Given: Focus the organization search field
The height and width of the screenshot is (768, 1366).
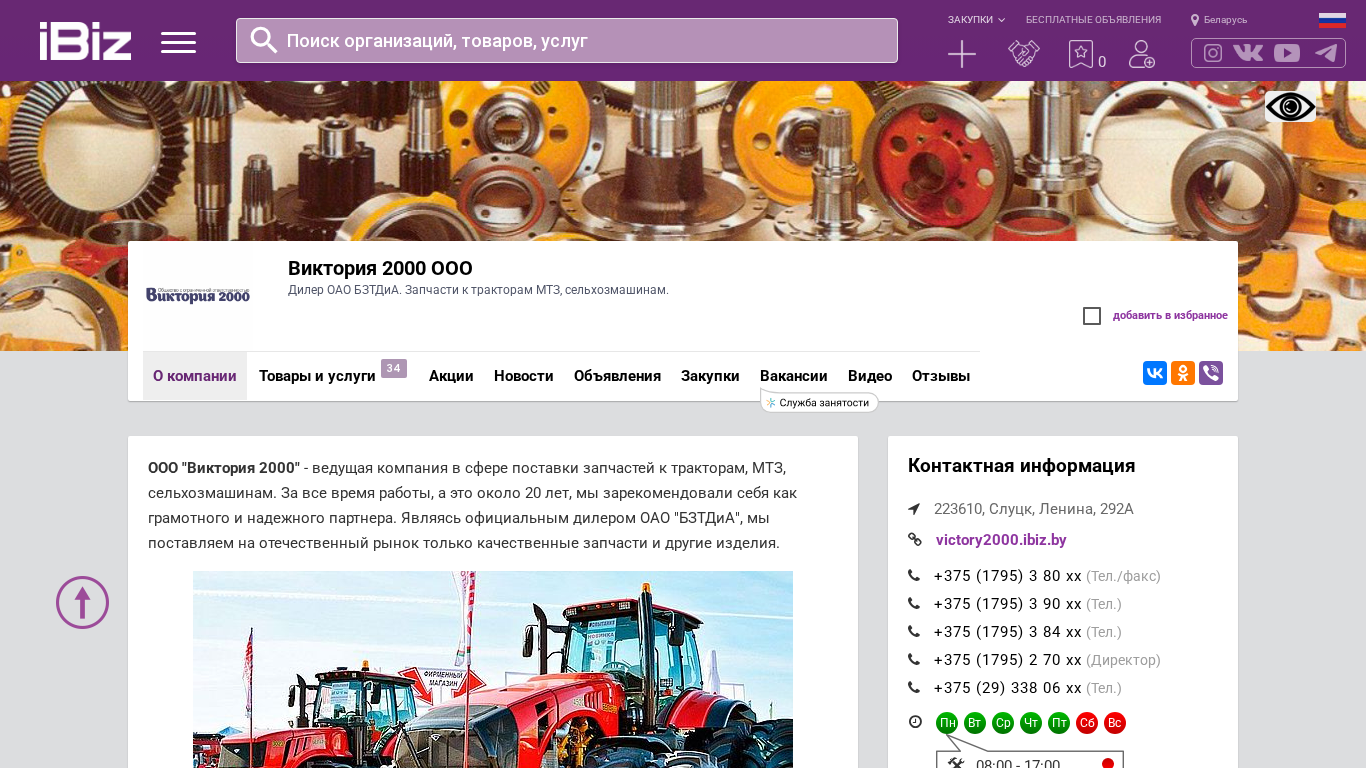Looking at the screenshot, I should pos(567,41).
